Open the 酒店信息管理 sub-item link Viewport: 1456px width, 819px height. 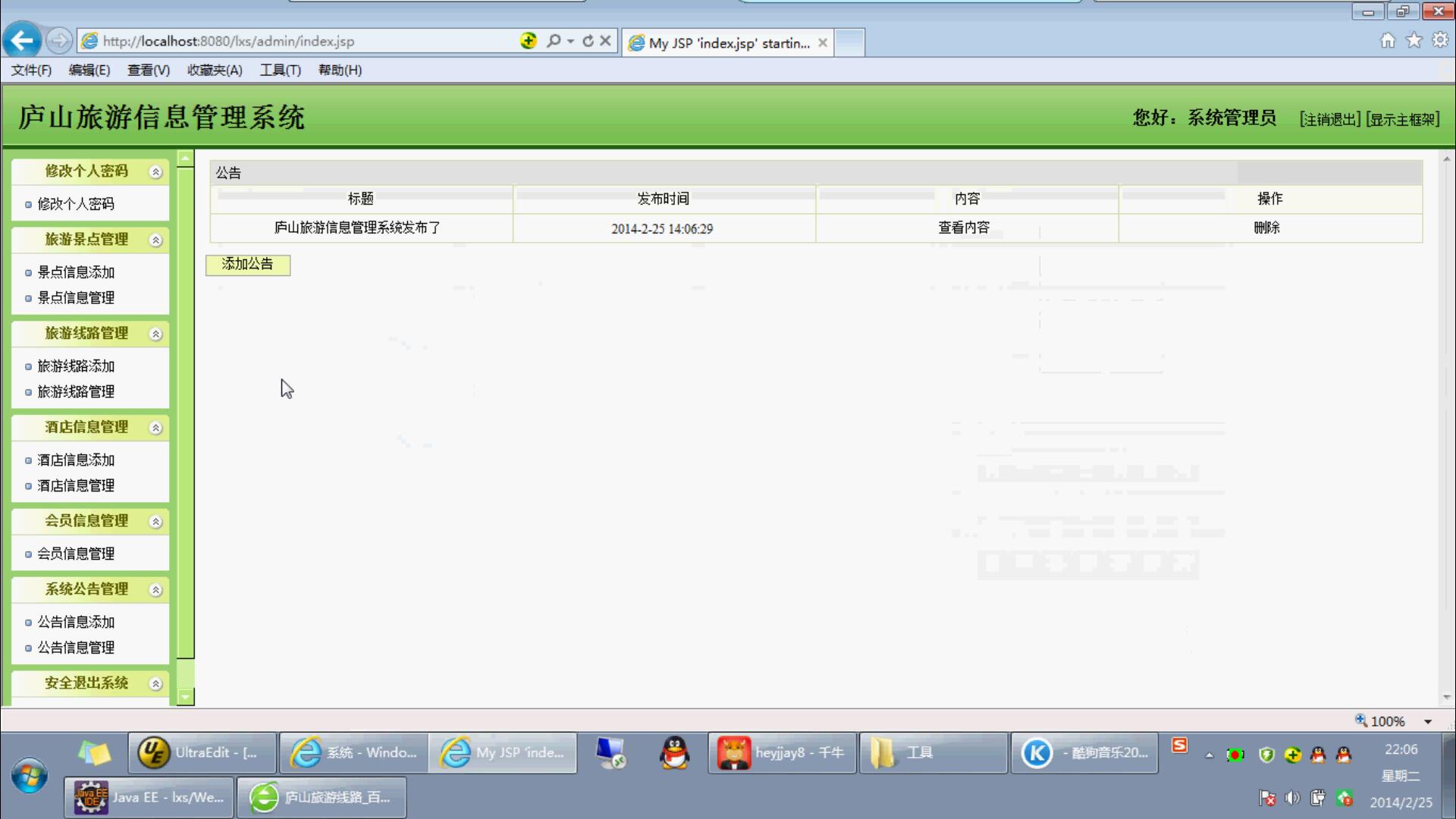pyautogui.click(x=76, y=486)
